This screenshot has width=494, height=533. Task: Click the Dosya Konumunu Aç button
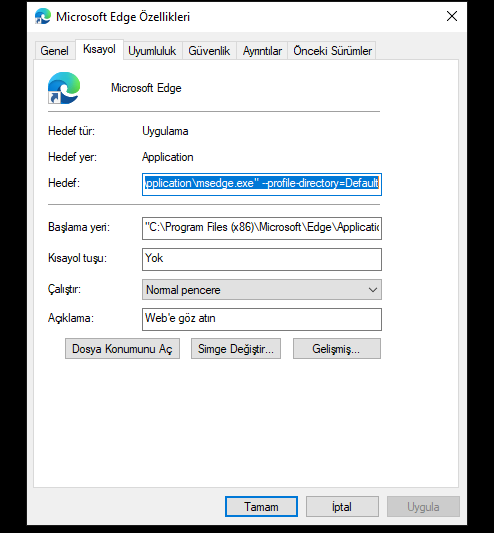pyautogui.click(x=122, y=348)
